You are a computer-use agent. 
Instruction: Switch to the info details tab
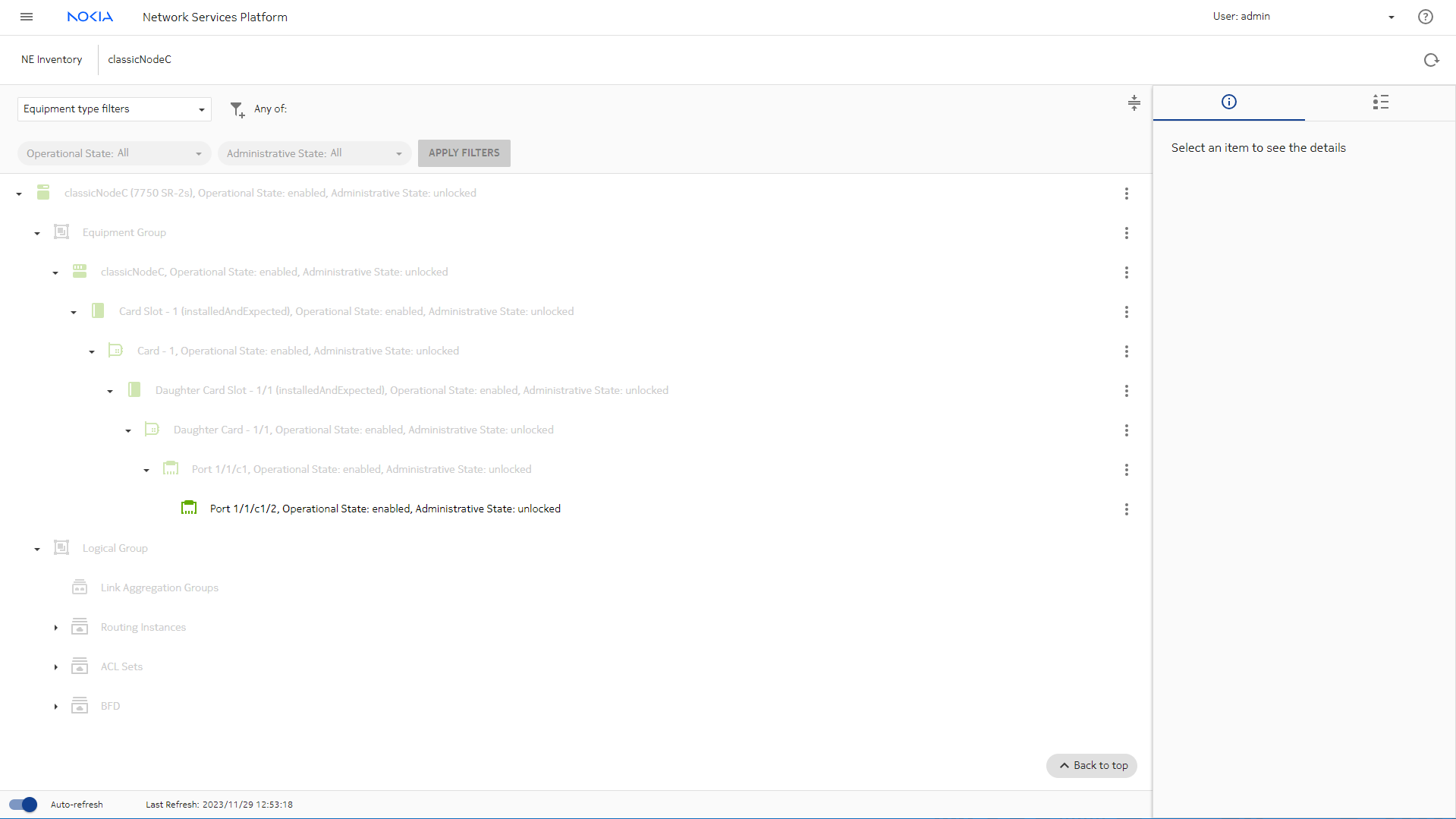point(1228,102)
